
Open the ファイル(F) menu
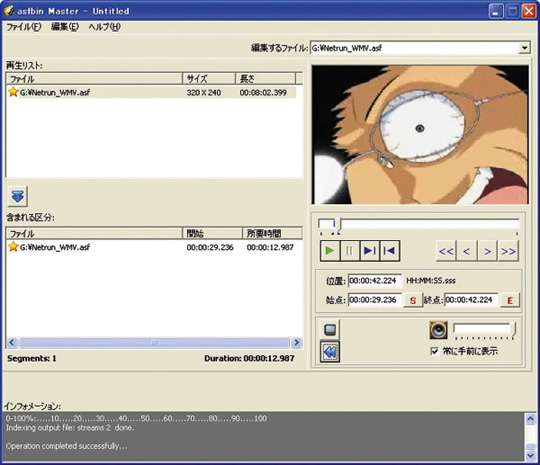point(24,27)
